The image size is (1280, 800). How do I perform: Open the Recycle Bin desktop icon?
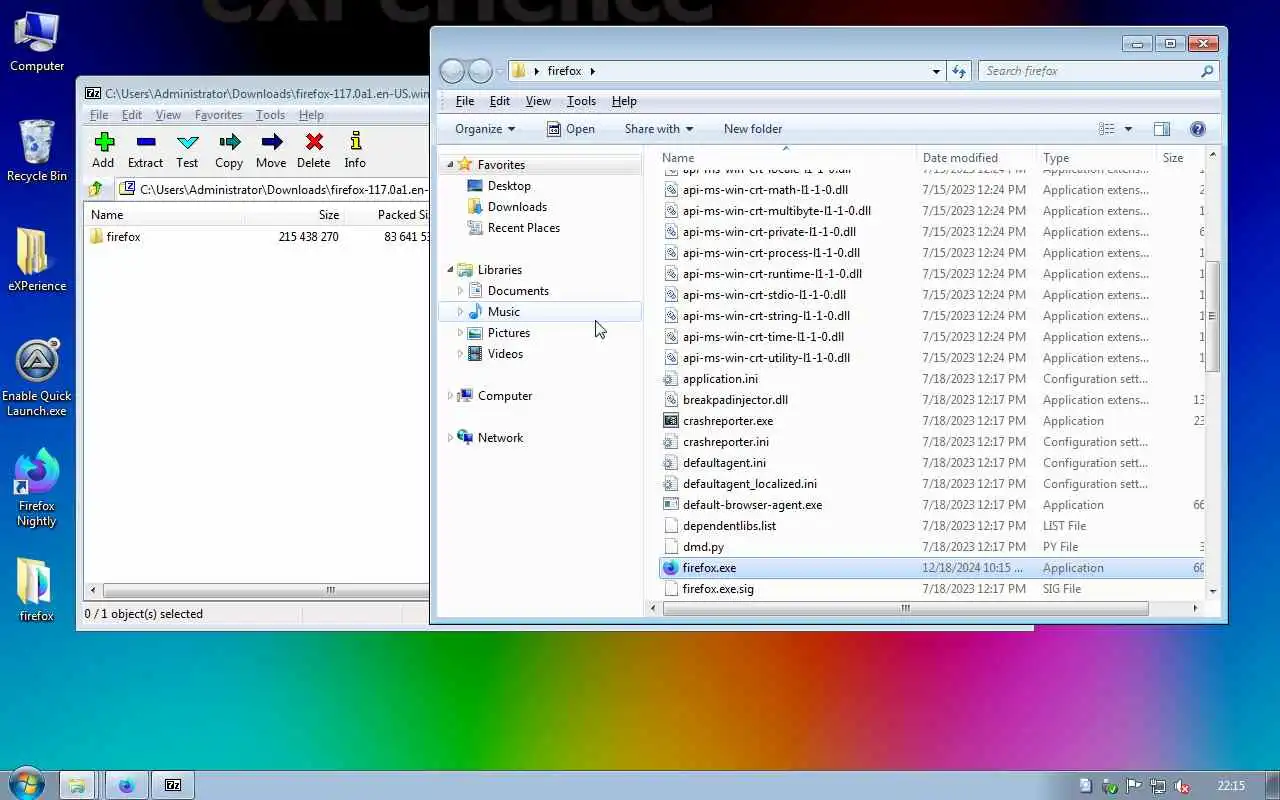(37, 151)
